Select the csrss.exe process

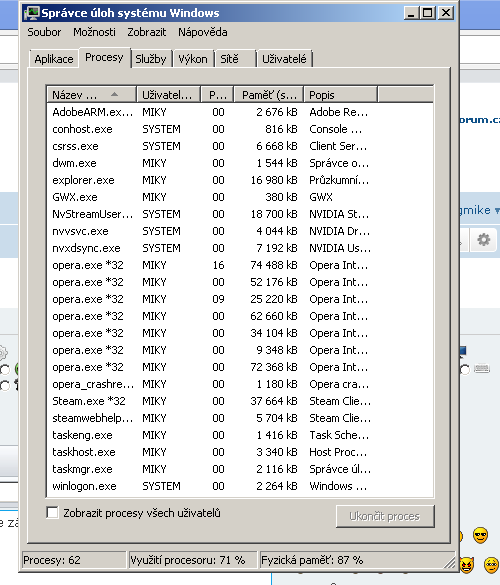pos(240,146)
